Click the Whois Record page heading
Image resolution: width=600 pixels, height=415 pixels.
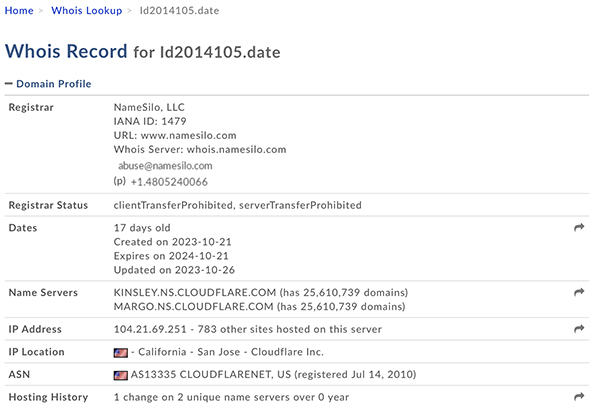(x=66, y=51)
